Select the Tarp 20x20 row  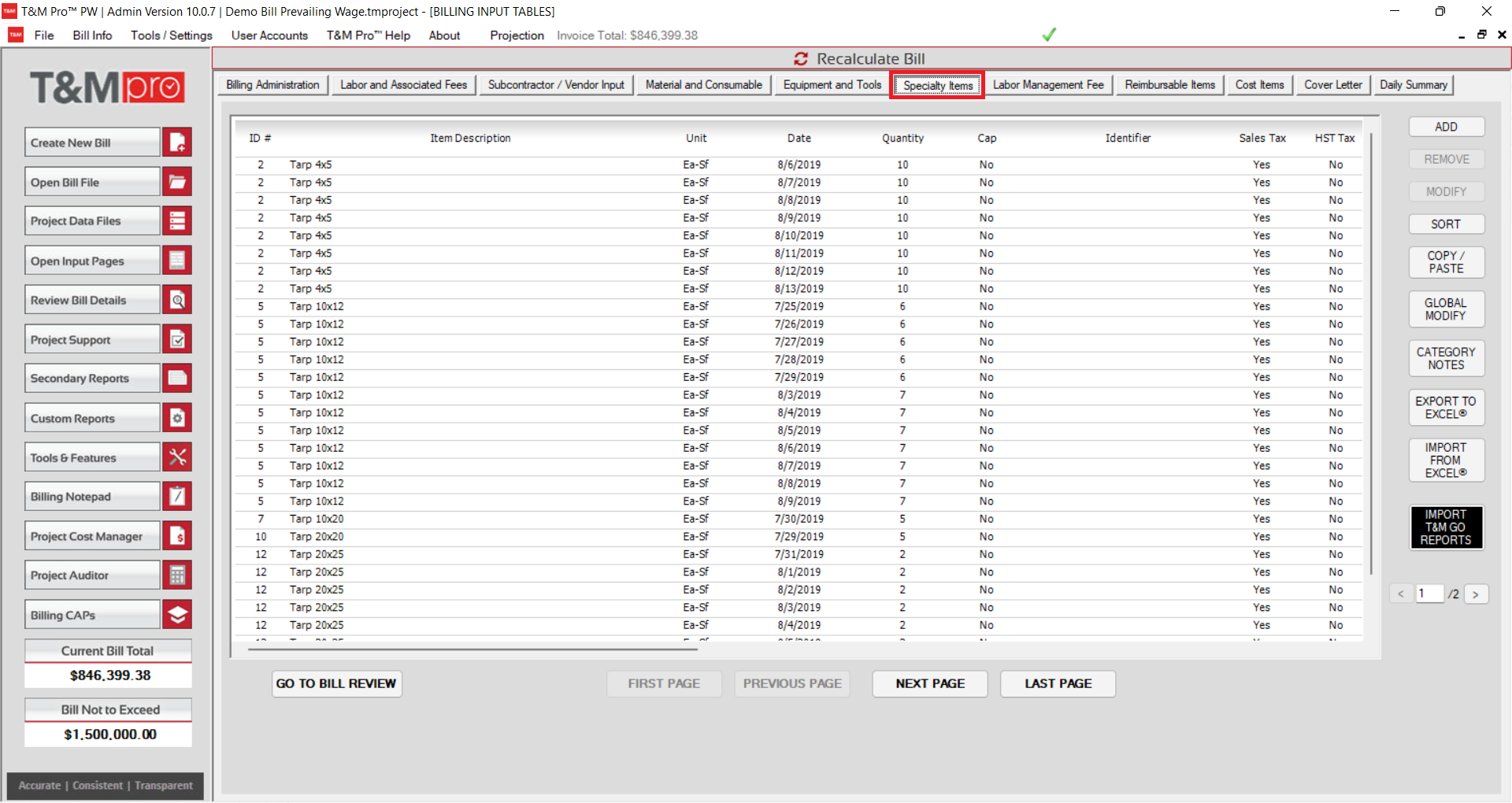(799, 537)
